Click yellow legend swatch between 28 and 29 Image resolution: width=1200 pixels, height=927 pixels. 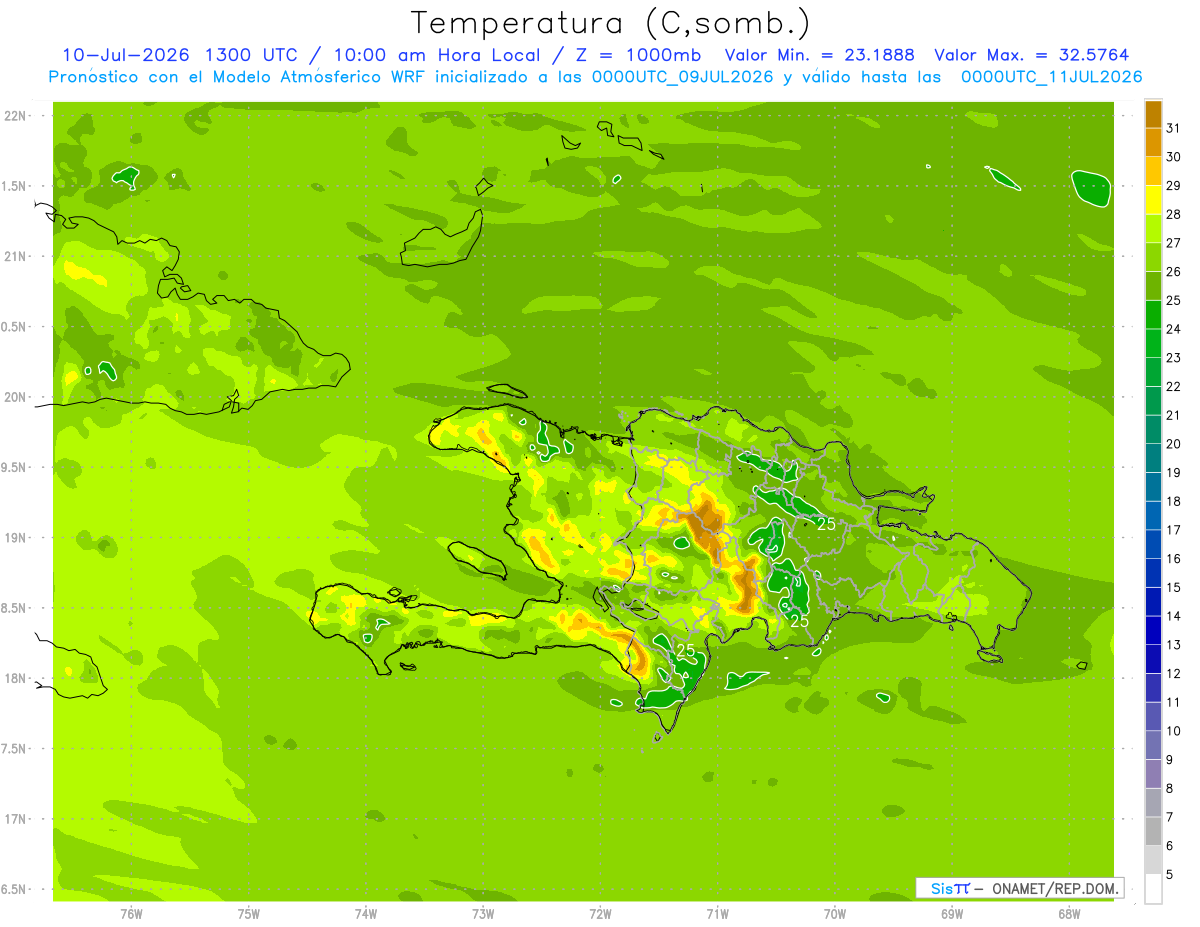(x=1153, y=200)
